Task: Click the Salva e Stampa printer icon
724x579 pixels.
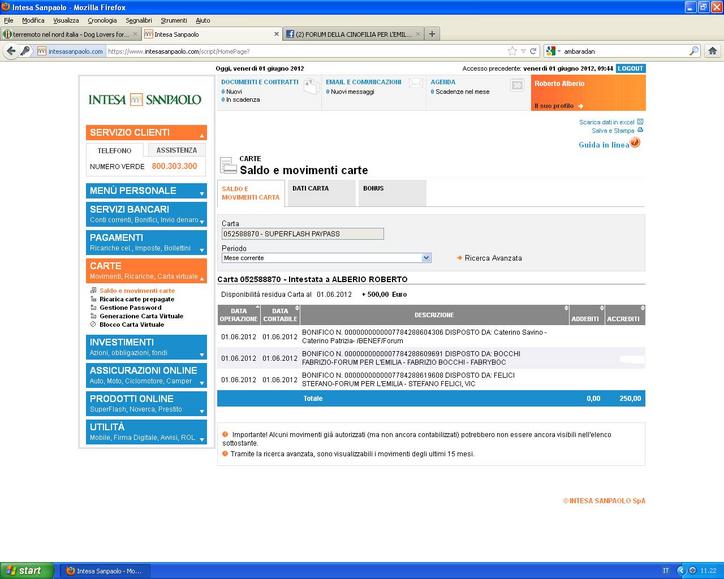Action: (x=641, y=130)
